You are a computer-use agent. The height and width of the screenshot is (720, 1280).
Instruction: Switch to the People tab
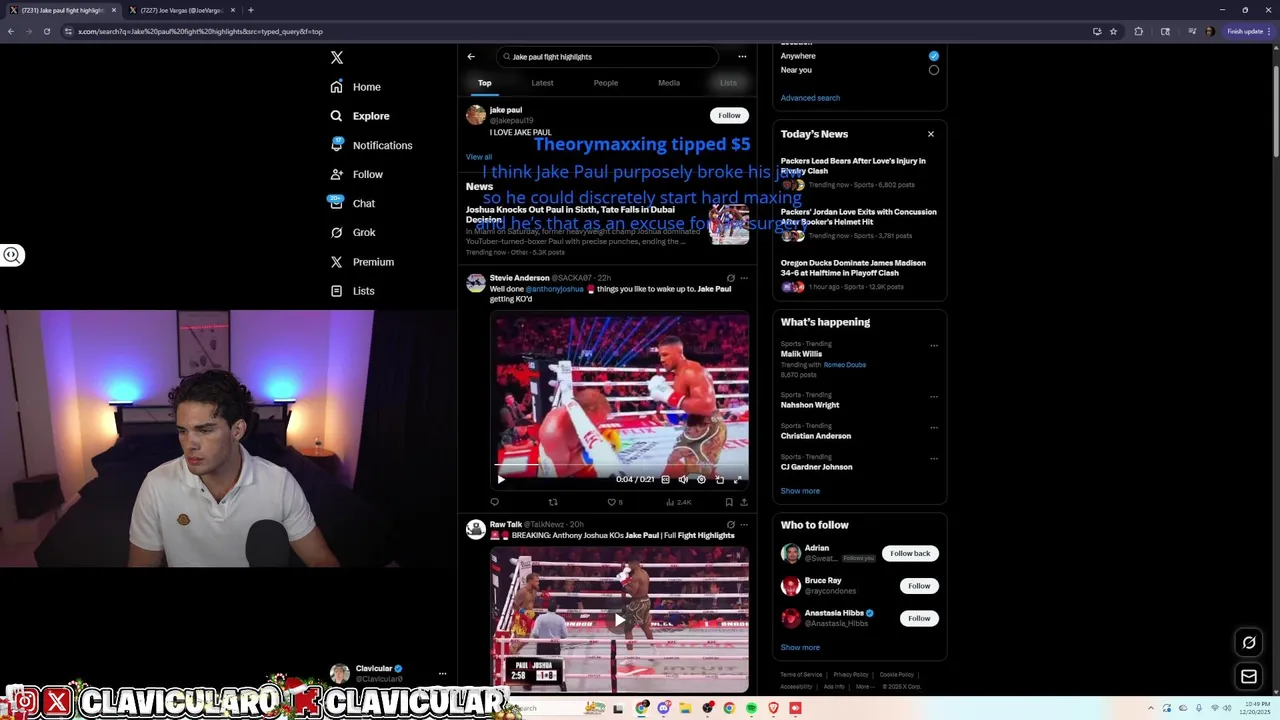pos(606,83)
